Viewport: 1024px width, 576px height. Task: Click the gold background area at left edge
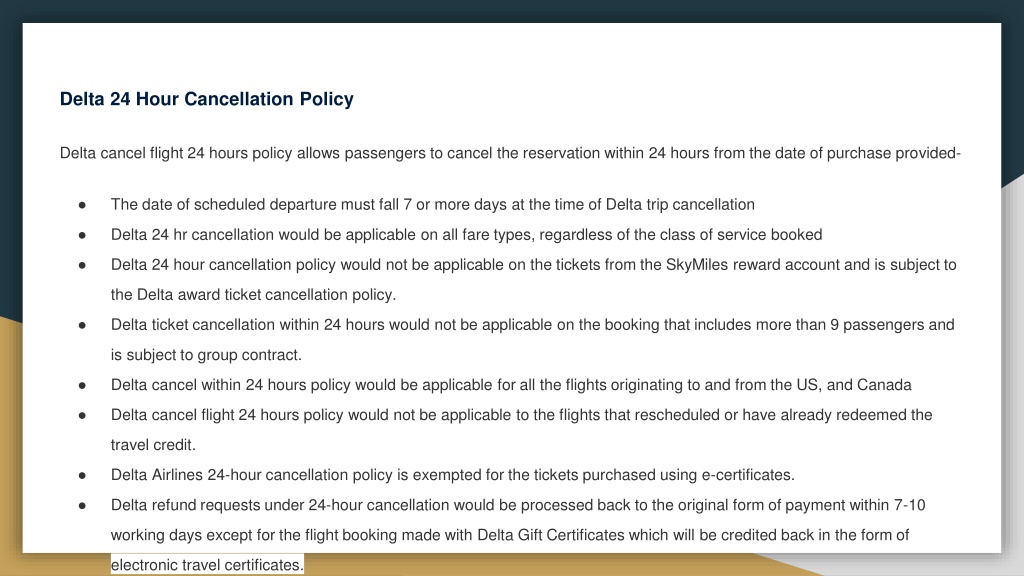pos(10,444)
